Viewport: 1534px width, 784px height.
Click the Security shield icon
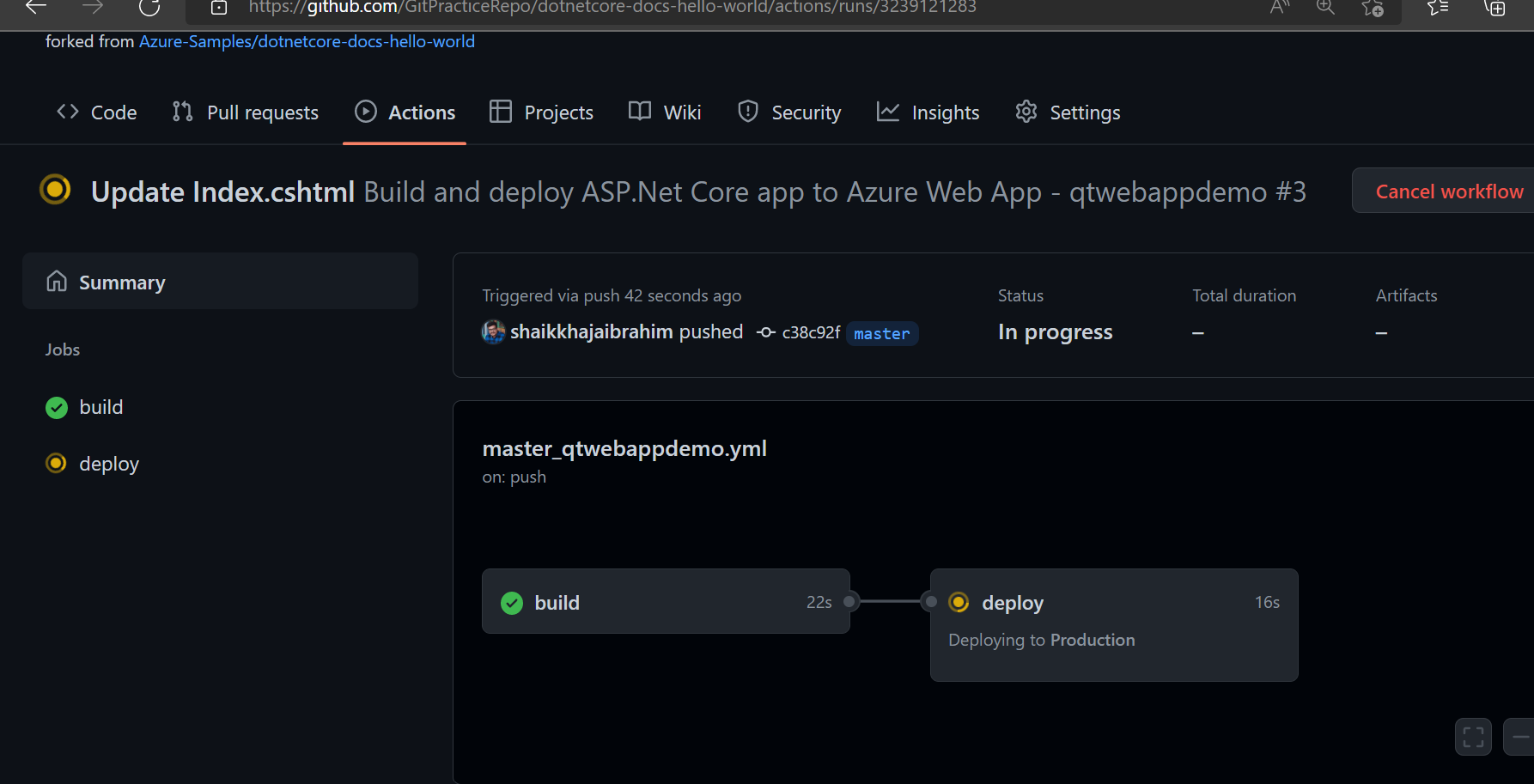point(747,112)
